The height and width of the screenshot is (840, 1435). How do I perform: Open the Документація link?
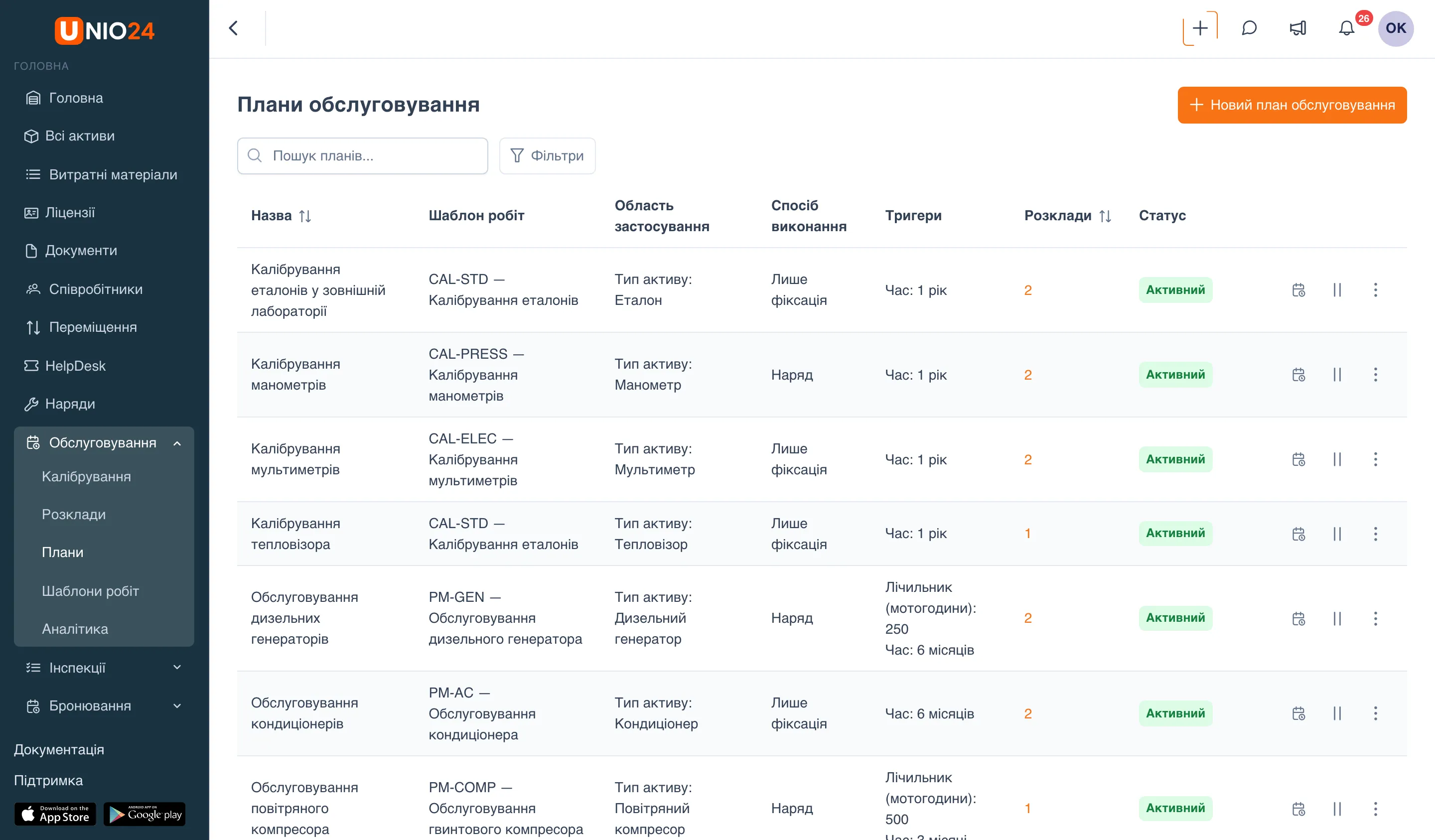tap(59, 749)
